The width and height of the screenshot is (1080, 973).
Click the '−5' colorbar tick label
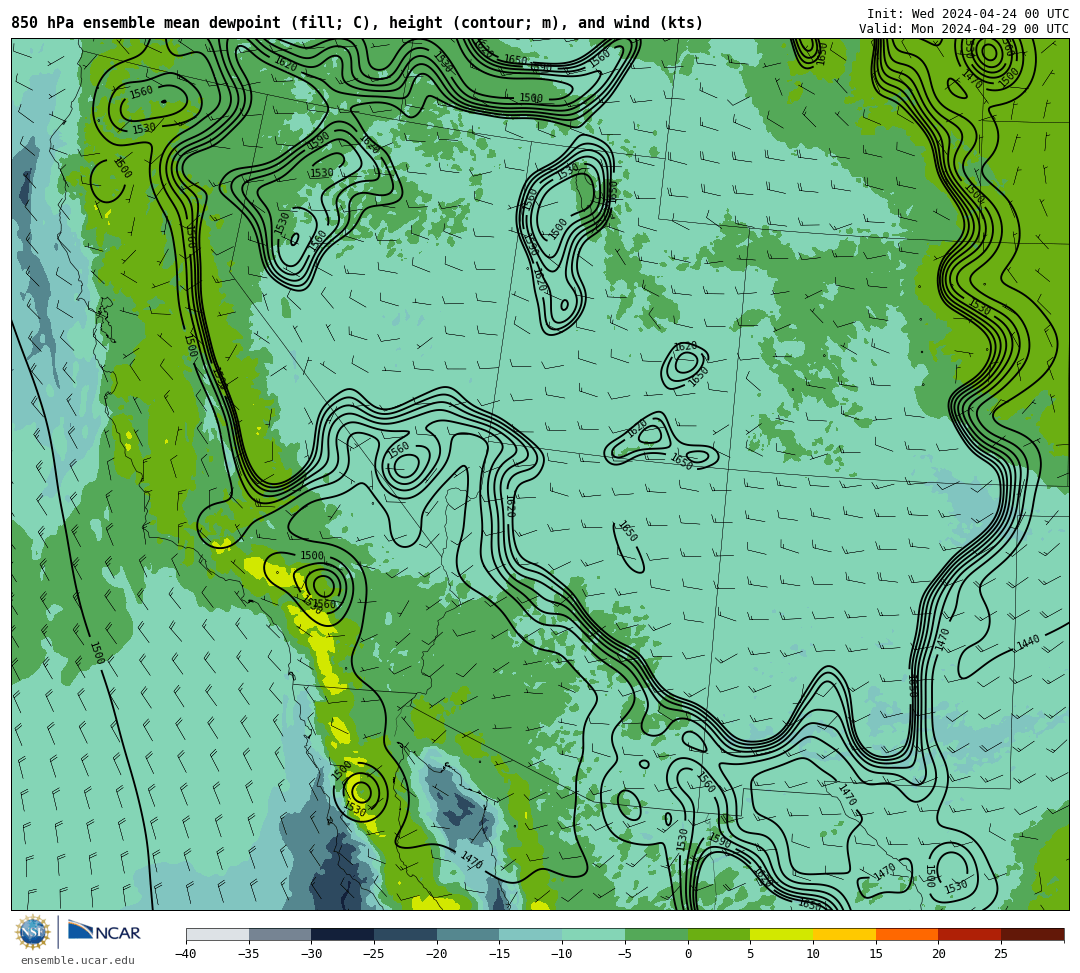coord(625,954)
